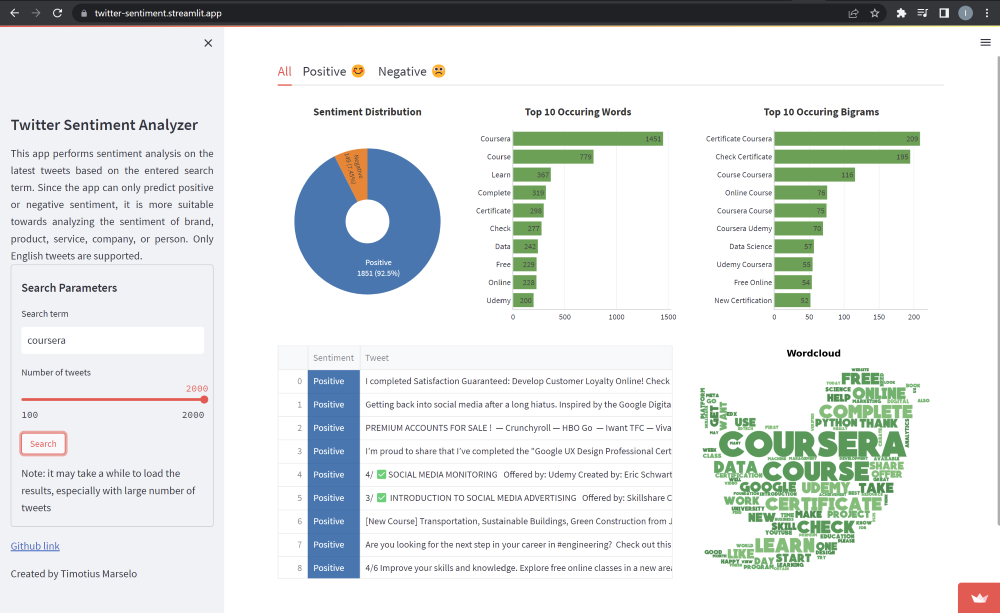Viewport: 1000px width, 613px height.
Task: Click the Check Certificate bigram bar
Action: click(842, 157)
